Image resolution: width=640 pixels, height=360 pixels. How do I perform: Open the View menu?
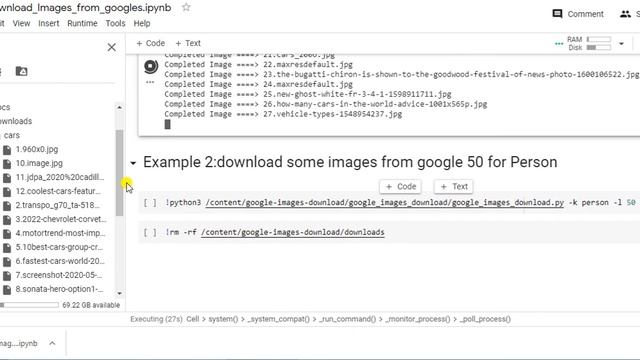(21, 23)
